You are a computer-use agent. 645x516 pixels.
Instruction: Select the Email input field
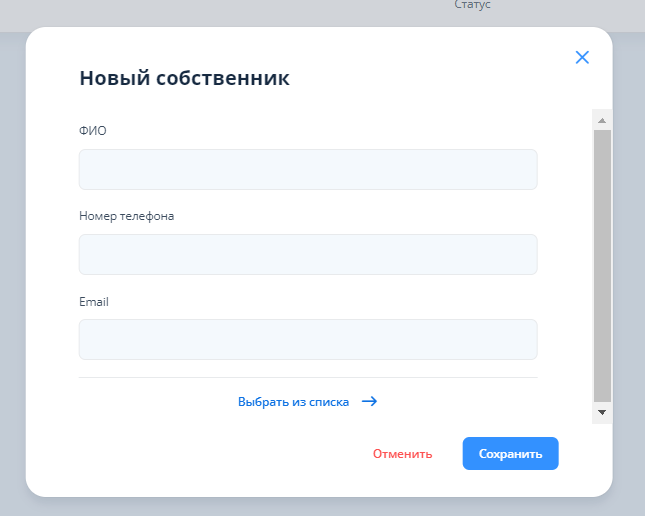(308, 340)
